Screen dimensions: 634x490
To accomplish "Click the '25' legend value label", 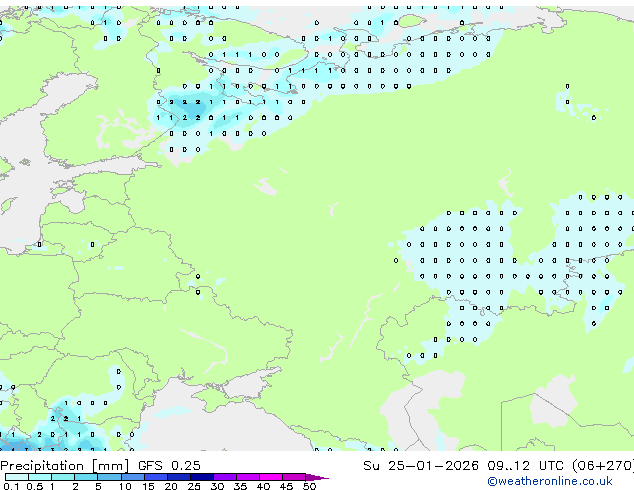I will pyautogui.click(x=194, y=486).
